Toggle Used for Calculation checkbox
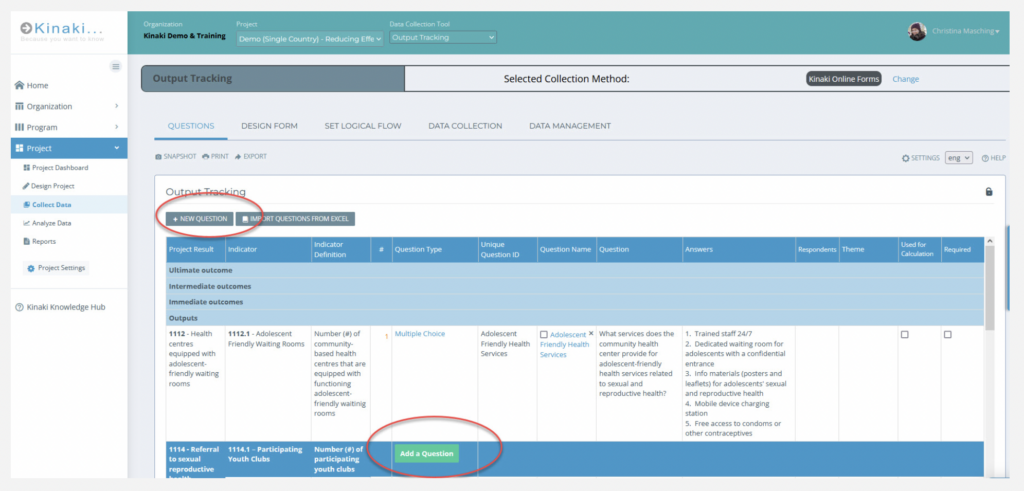Viewport: 1024px width, 491px height. pos(904,334)
